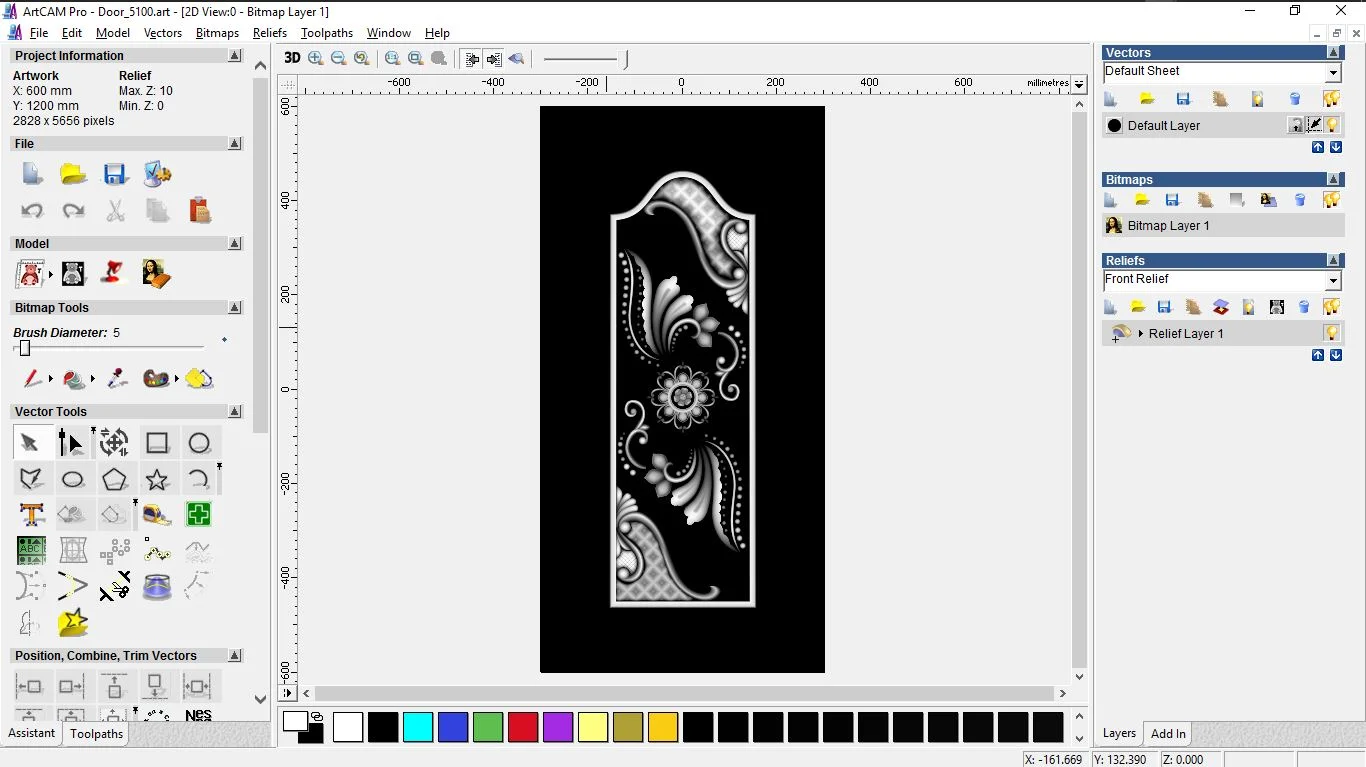Select the Create Star tool
1366x767 pixels.
[x=157, y=479]
